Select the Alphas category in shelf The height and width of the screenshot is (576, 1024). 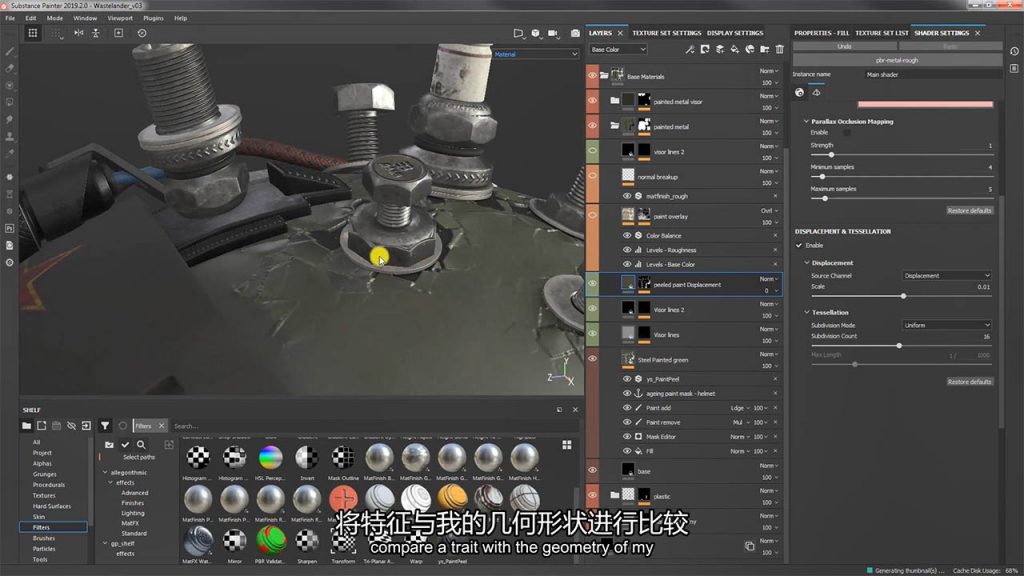(42, 464)
